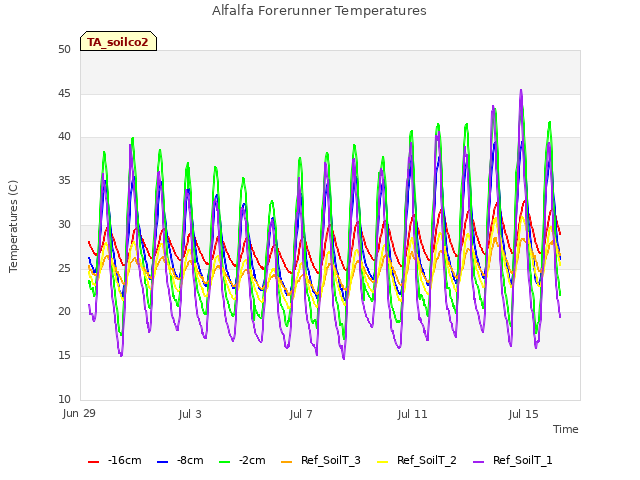Click the red -16cm legend color marker
Screen dimensions: 640x480
pyautogui.click(x=93, y=462)
